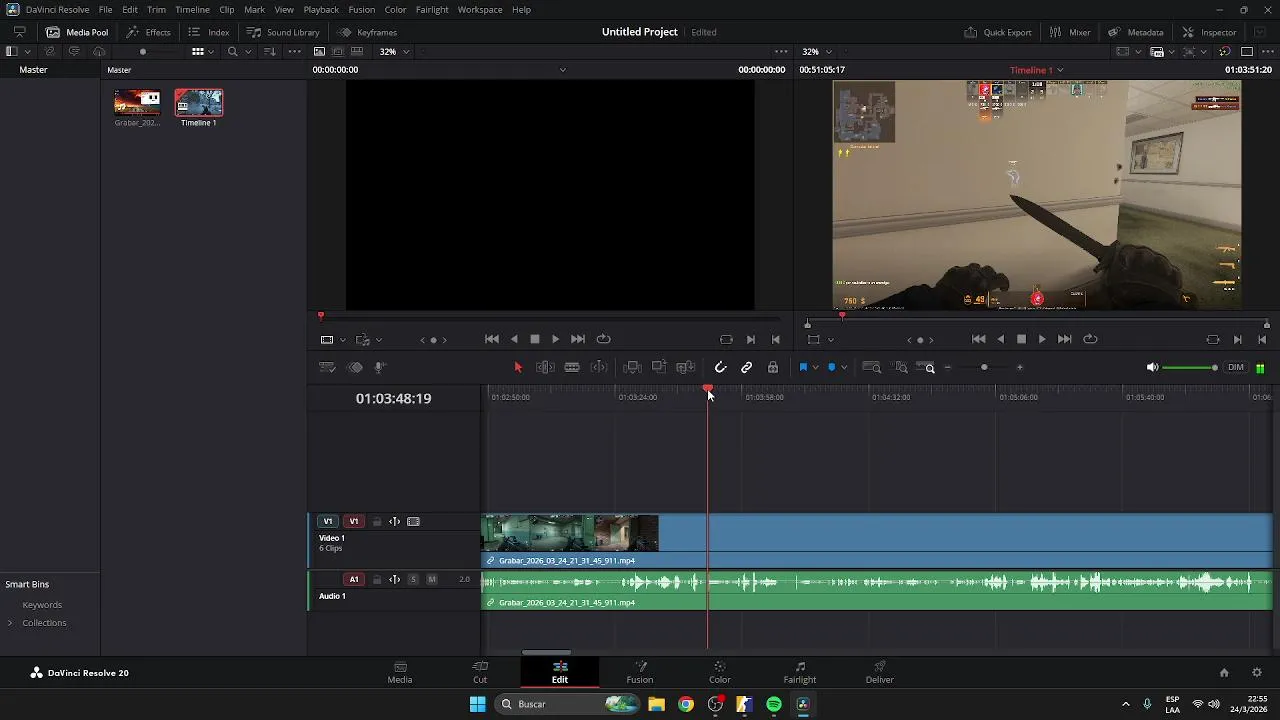Add a blue marker to the timeline
The width and height of the screenshot is (1280, 720).
pyautogui.click(x=831, y=367)
